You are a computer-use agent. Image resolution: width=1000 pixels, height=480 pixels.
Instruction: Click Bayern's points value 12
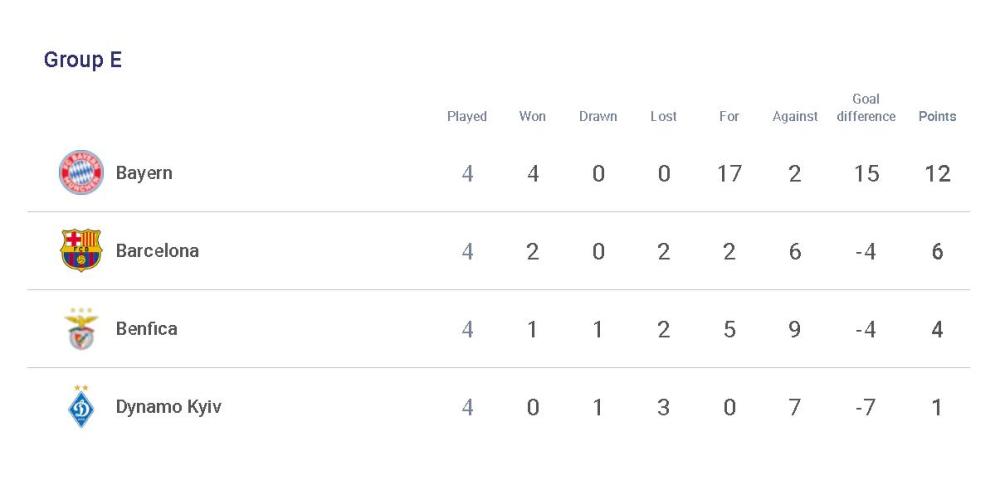click(937, 173)
